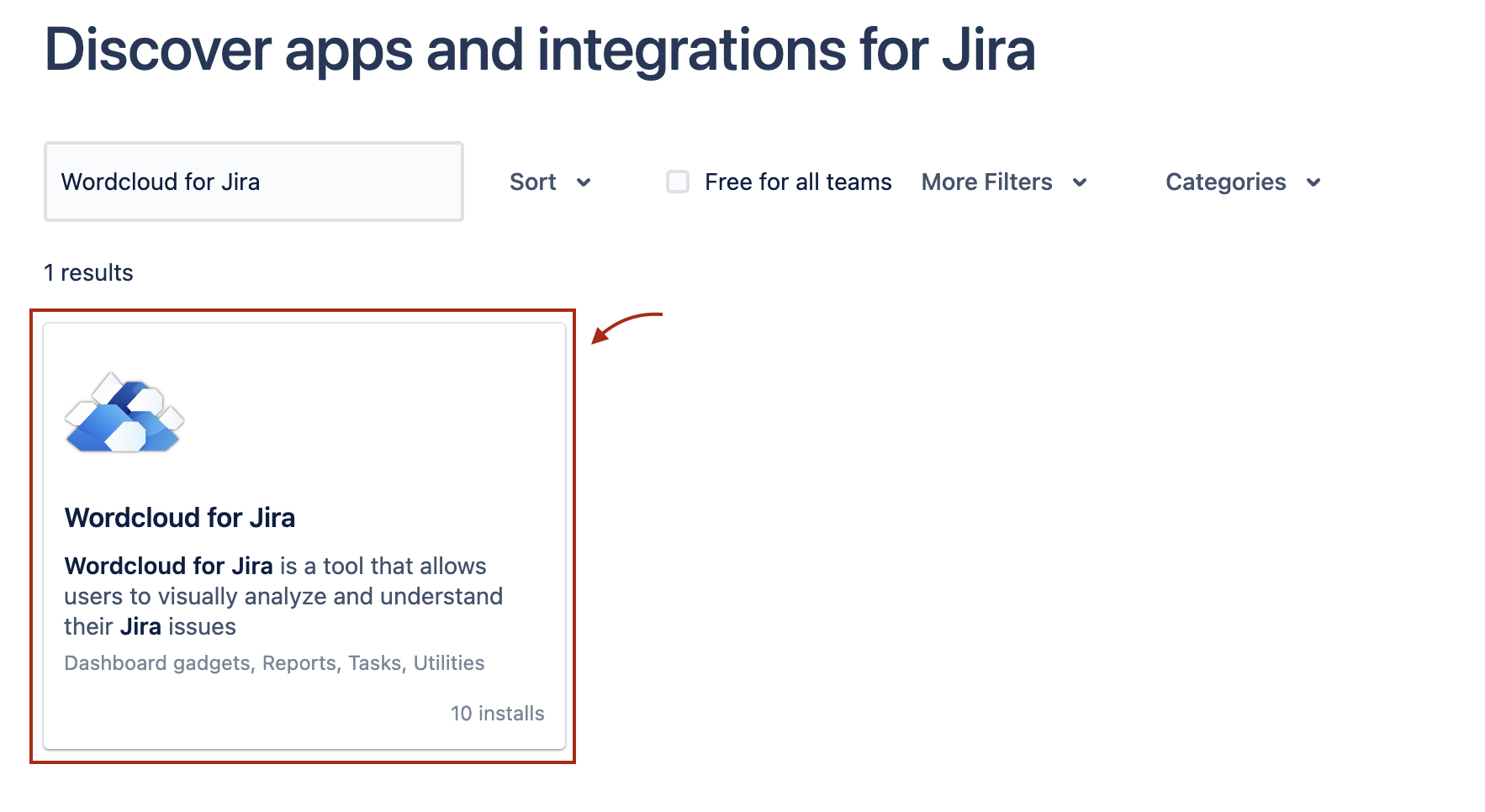Click the 'Reports' category tag on card
Screen dimensions: 1485x812
(299, 663)
